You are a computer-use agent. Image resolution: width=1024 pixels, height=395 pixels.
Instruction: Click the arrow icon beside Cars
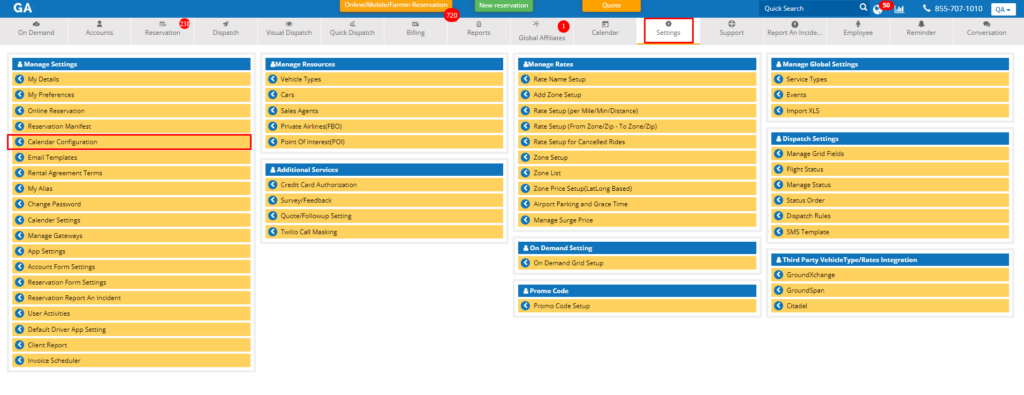272,95
